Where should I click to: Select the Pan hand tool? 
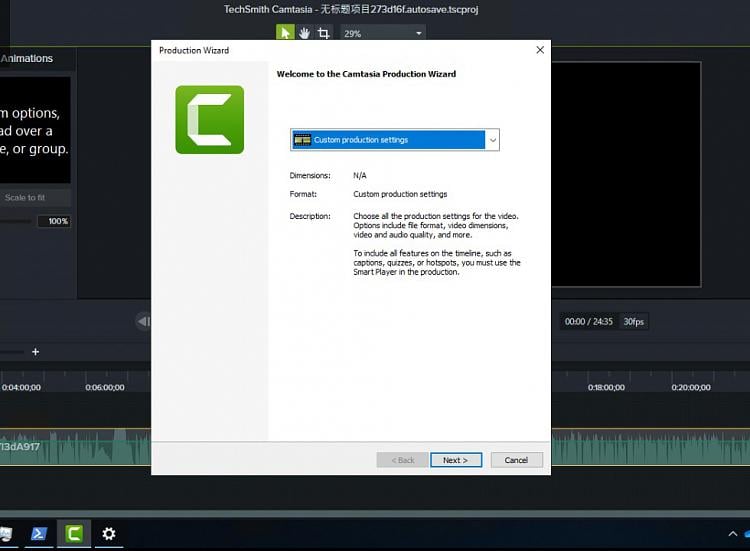tap(304, 33)
